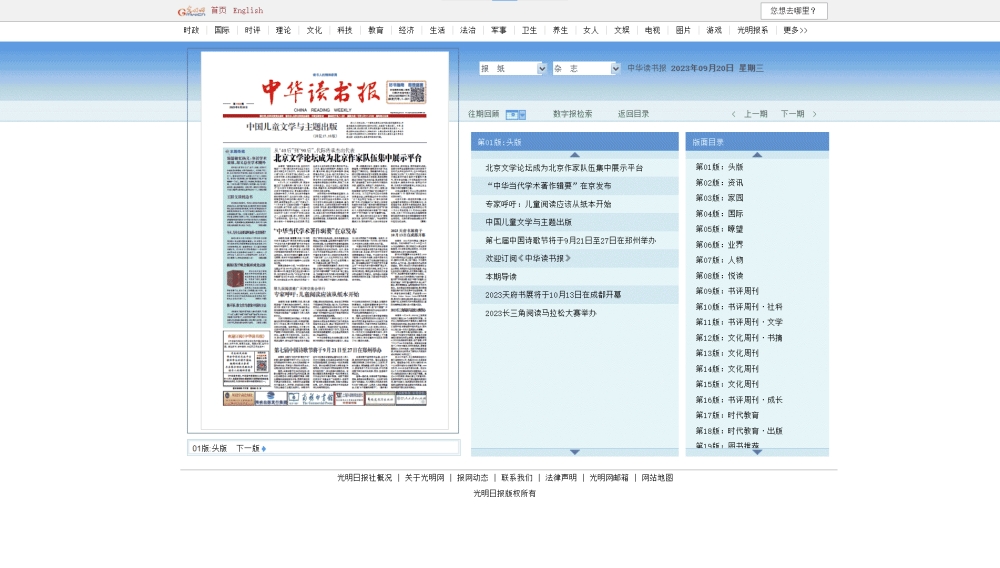The height and width of the screenshot is (568, 1000).
Task: Click the 您想去哪里? search box
Action: pos(793,11)
